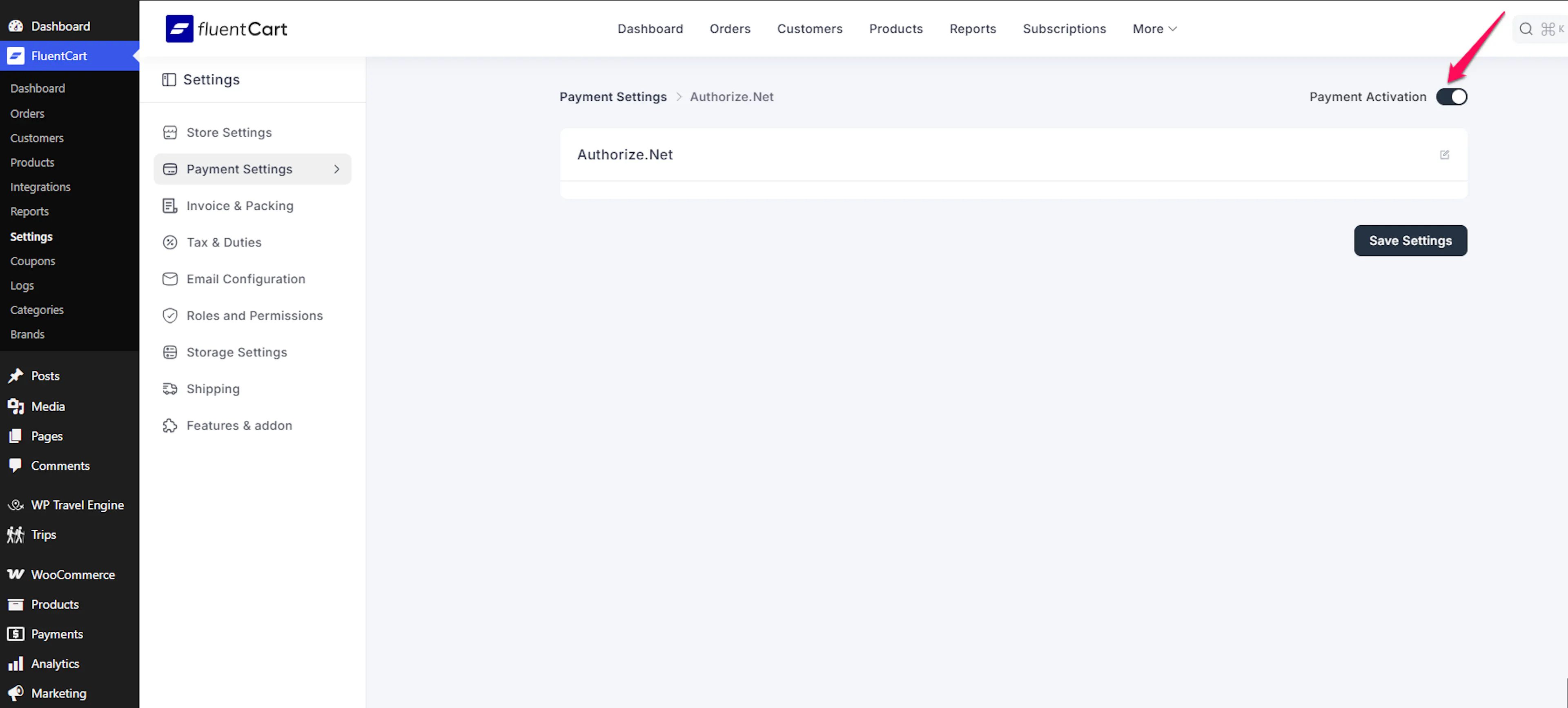This screenshot has height=708, width=1568.
Task: Click the Settings panel collapse icon
Action: (x=169, y=80)
